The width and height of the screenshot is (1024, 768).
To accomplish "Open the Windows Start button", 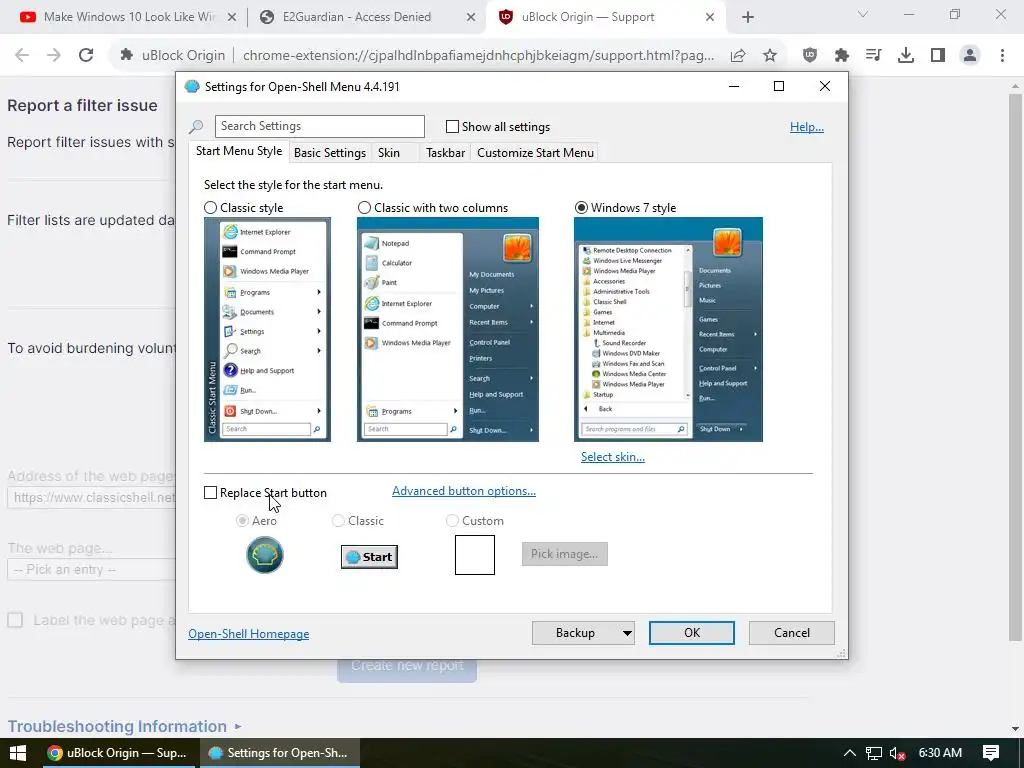I will click(18, 753).
